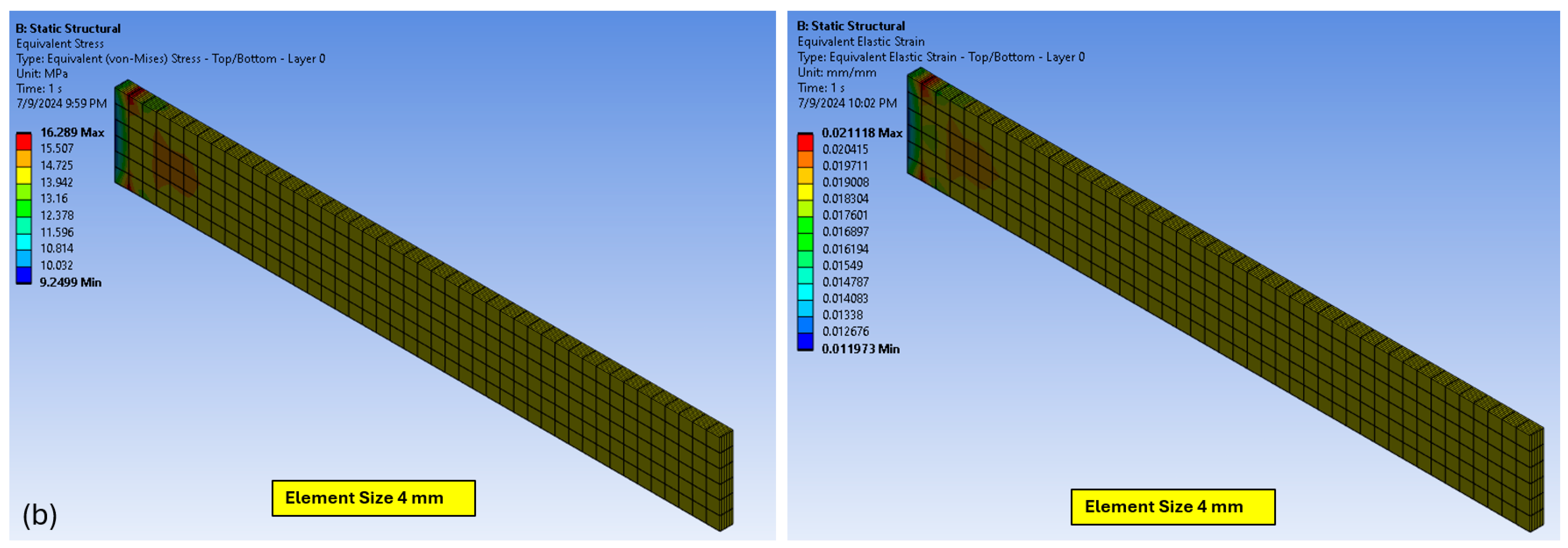Screen dimensions: 1568x548
Task: Click the 7/9/2024 9:59 PM timestamp
Action: pos(61,103)
